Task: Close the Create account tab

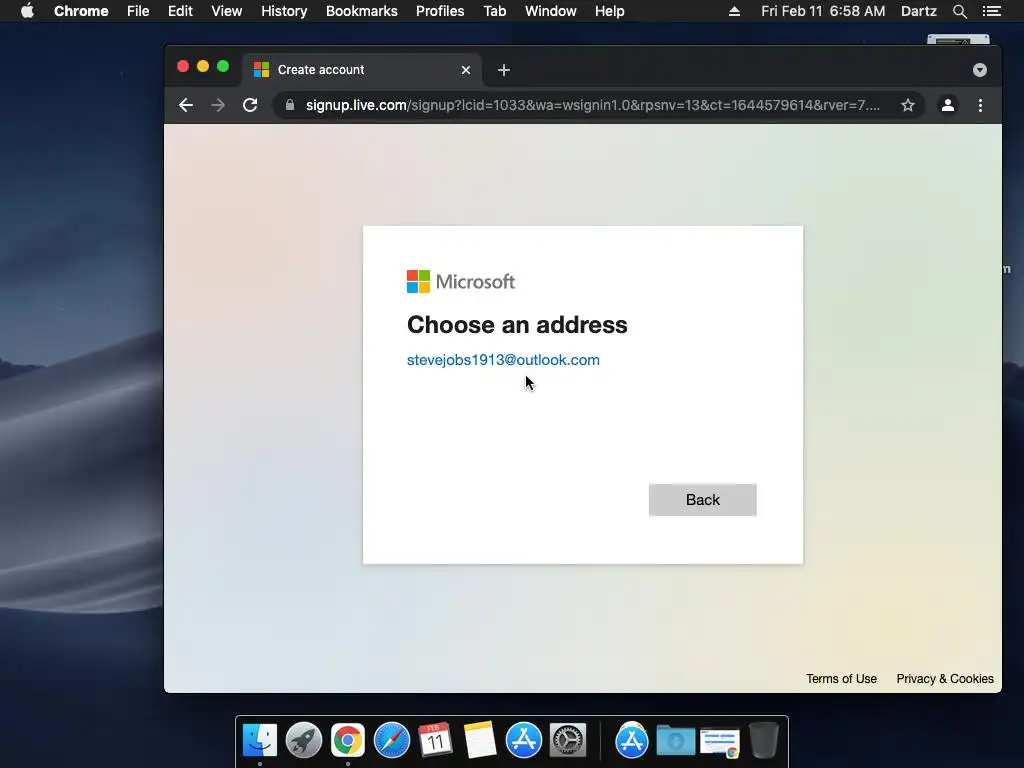Action: 466,70
